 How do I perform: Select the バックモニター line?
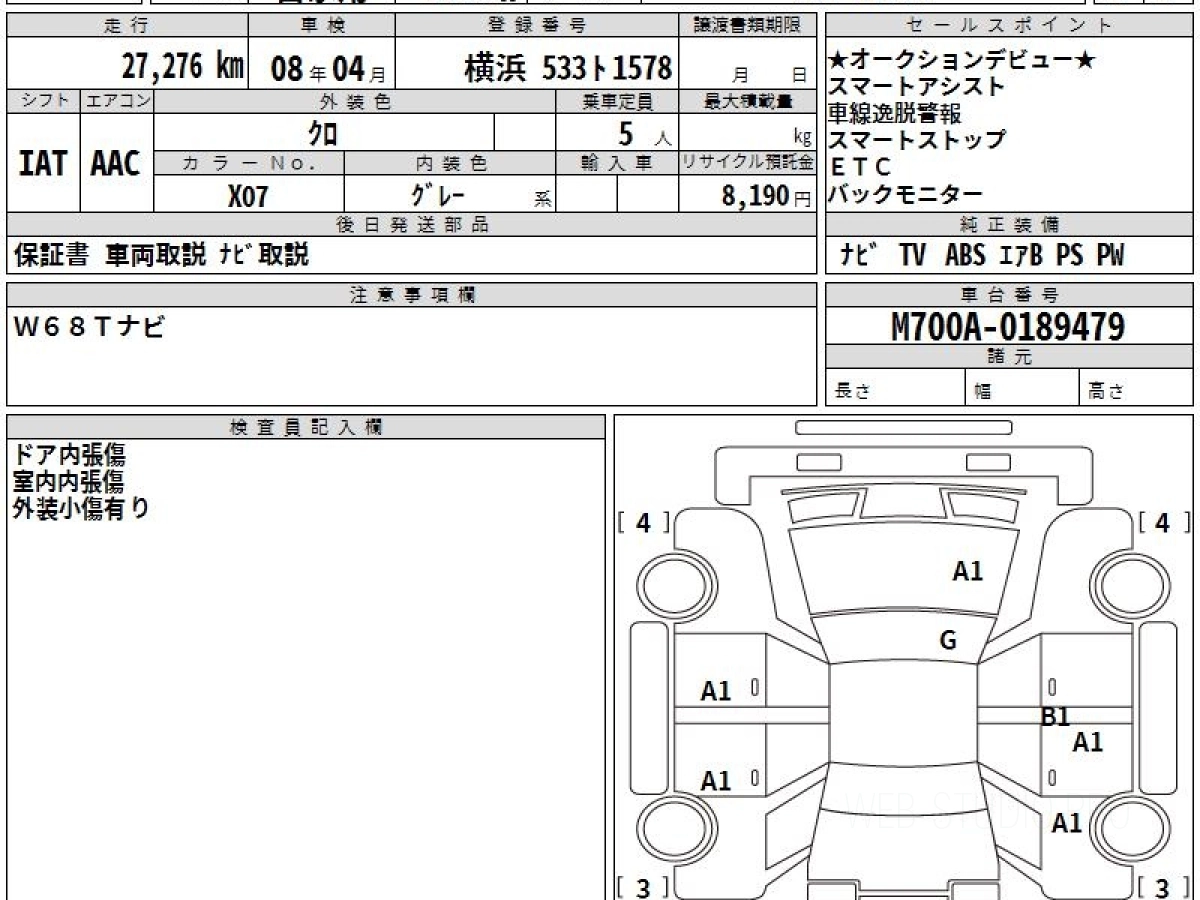click(906, 194)
